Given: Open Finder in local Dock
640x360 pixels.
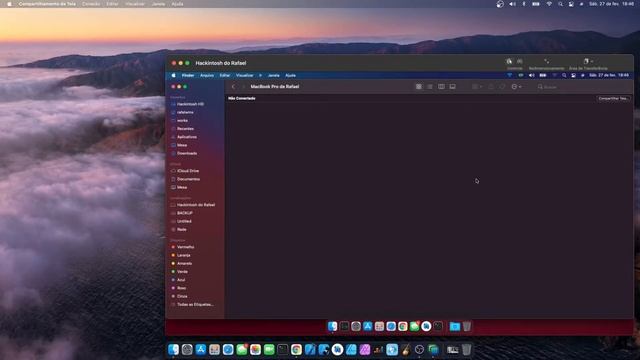Looking at the screenshot, I should (173, 349).
